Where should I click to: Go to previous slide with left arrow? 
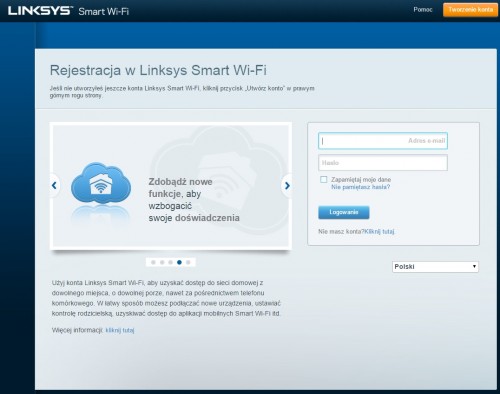pos(54,185)
